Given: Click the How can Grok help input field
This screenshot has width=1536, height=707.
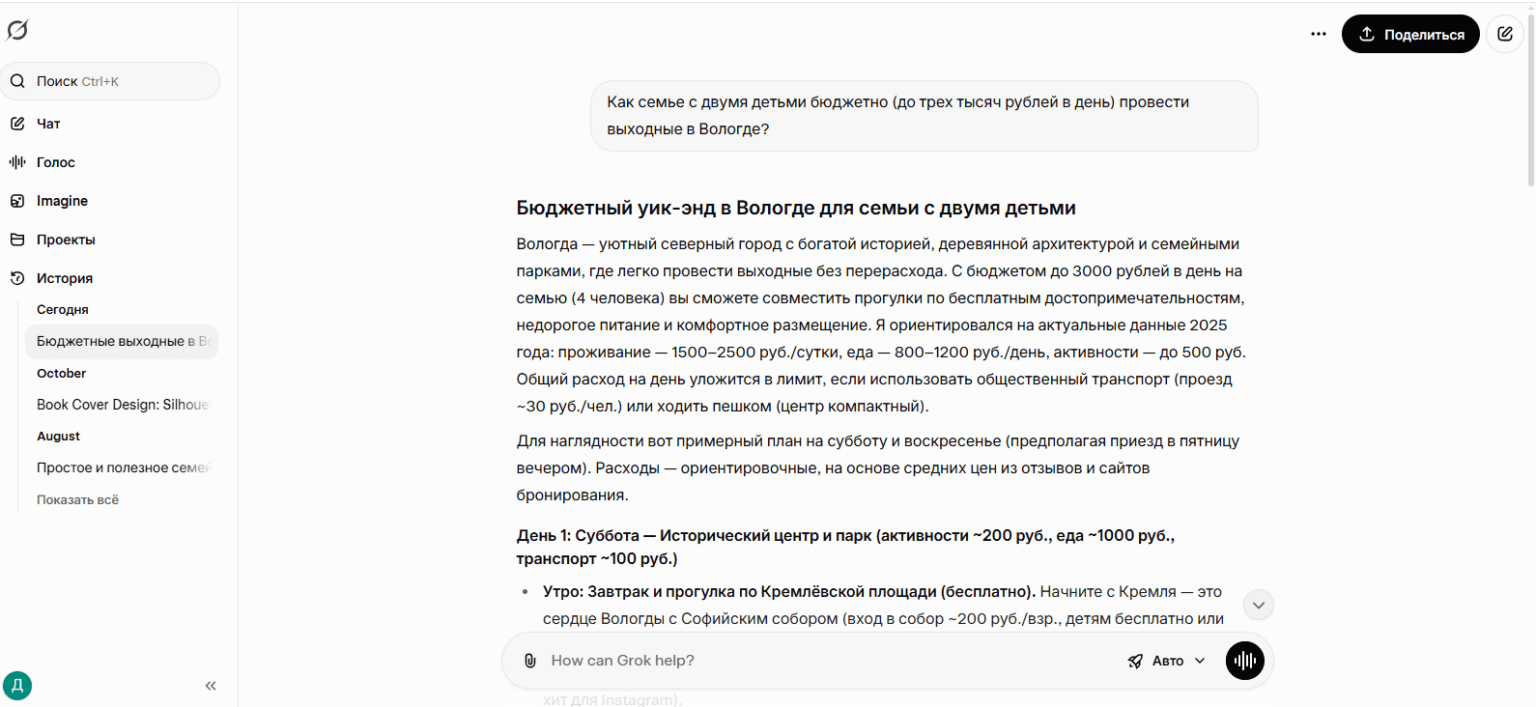Looking at the screenshot, I should point(830,661).
